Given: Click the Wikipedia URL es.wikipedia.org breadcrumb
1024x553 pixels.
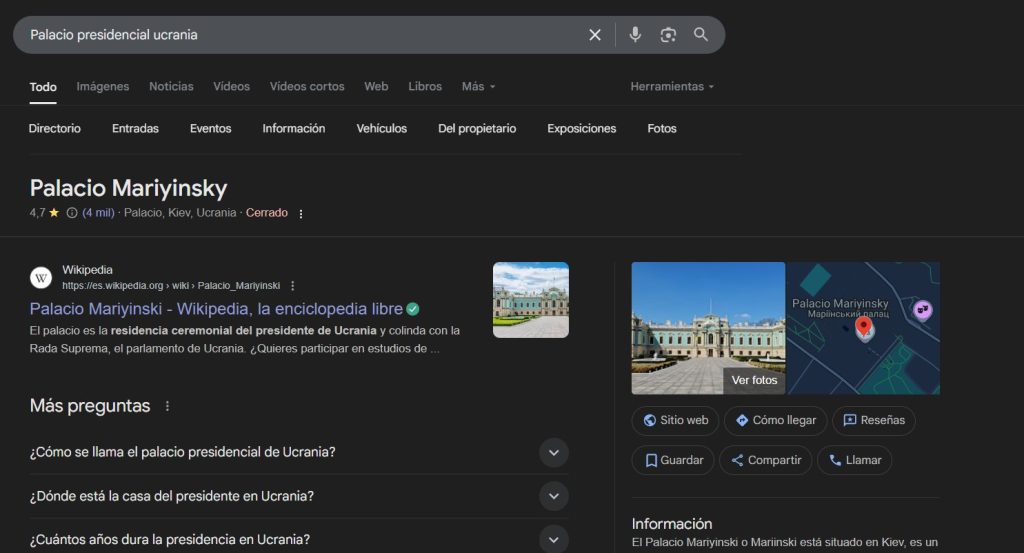Looking at the screenshot, I should tap(171, 286).
